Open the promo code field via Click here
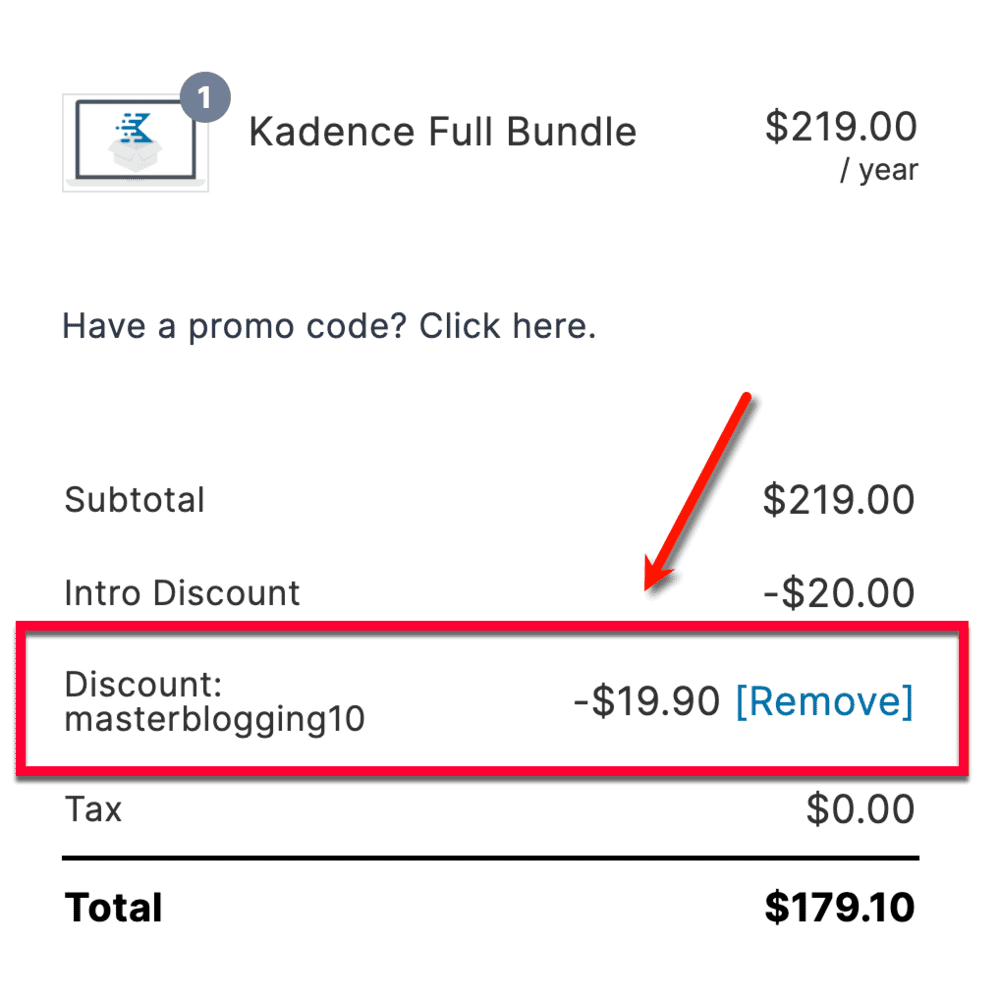Screen dimensions: 1000x1000 click(510, 325)
